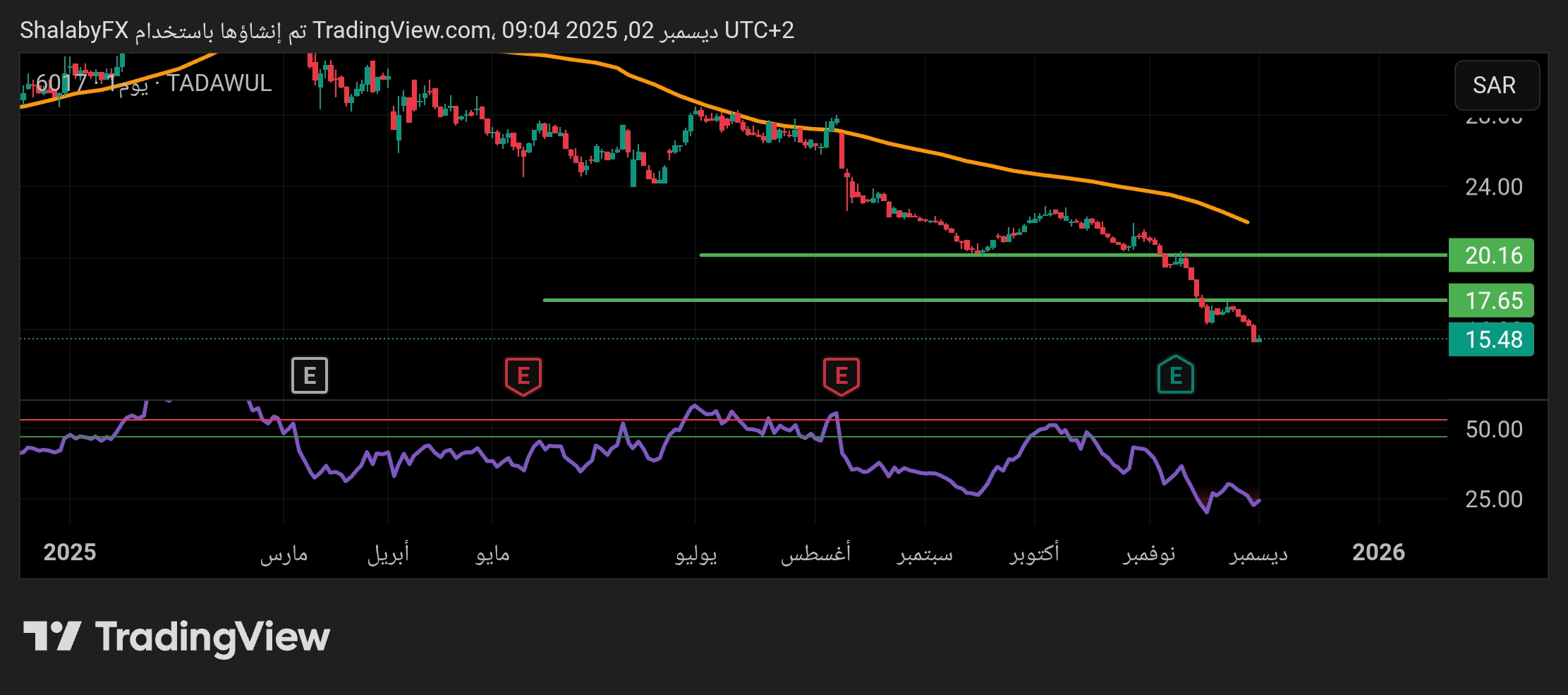
Task: Click the 24.00 price axis label
Action: (x=1493, y=187)
